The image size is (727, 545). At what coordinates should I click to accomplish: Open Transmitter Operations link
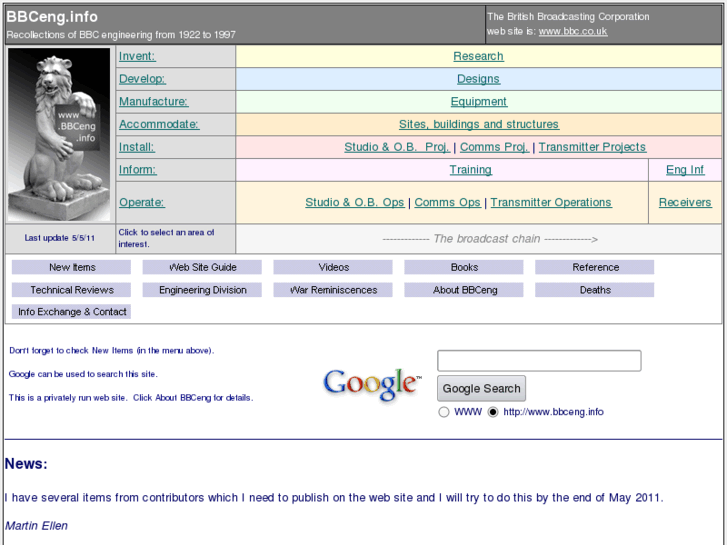[551, 202]
